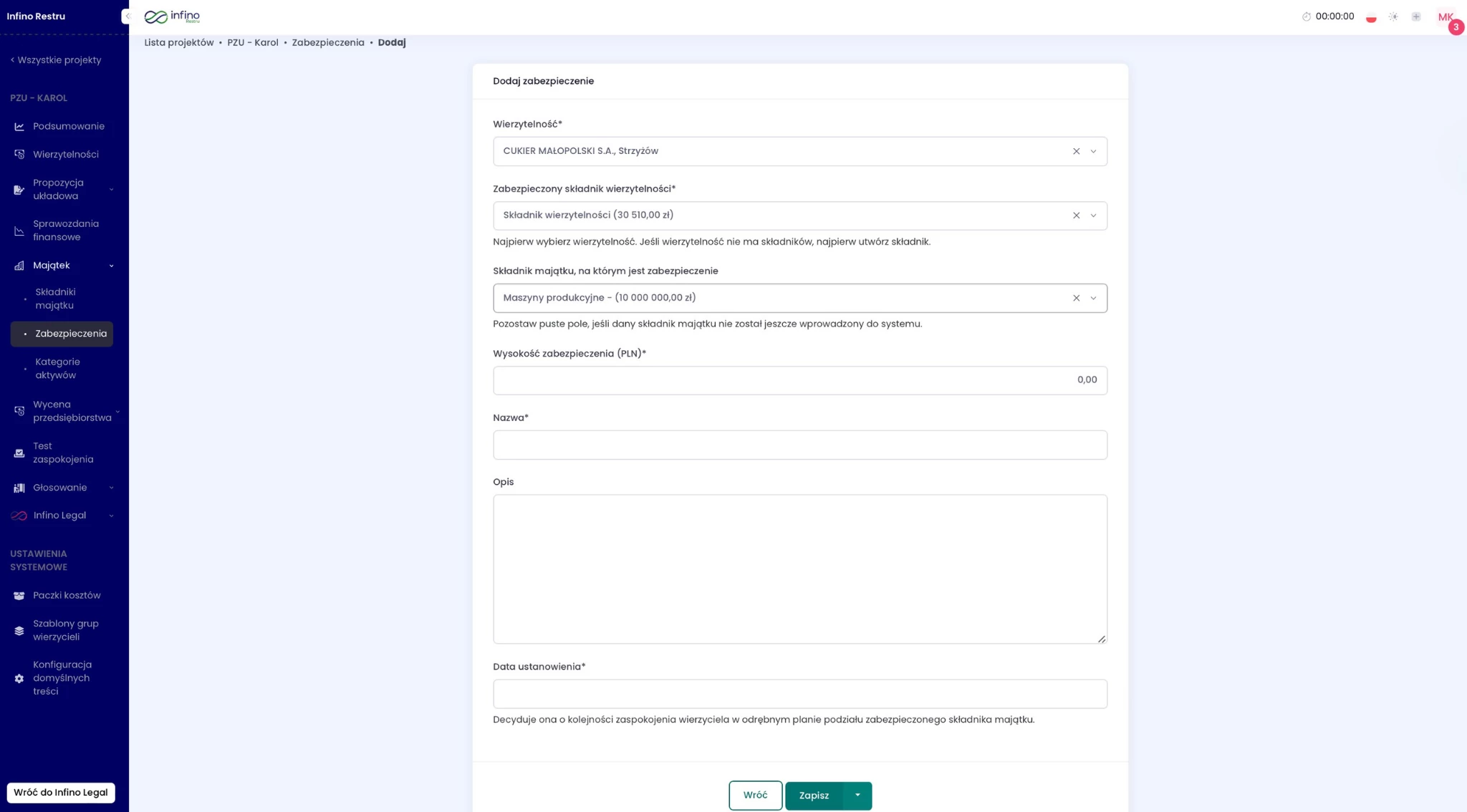Open Paczki kosztów settings icon

(19, 596)
